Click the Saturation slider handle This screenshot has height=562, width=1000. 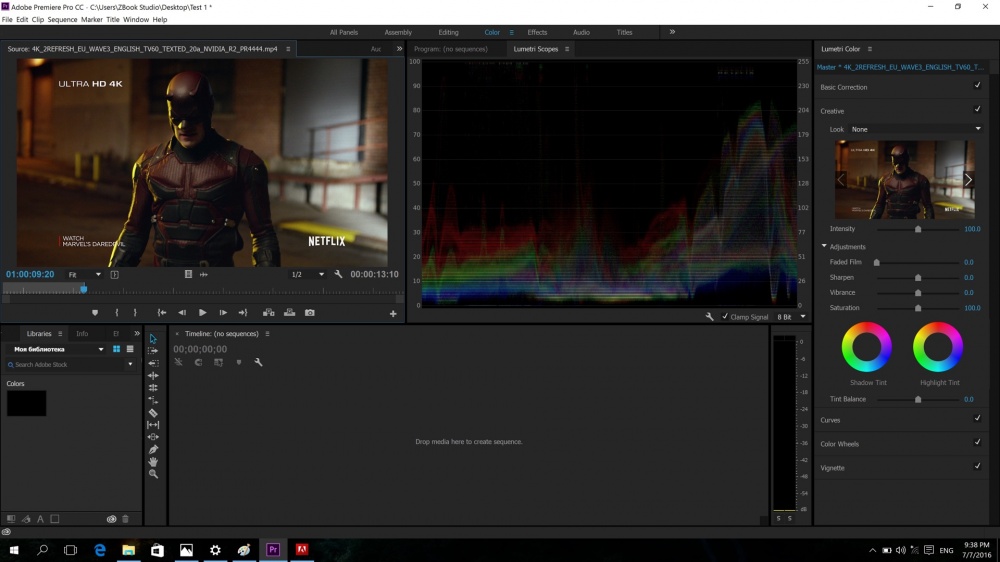click(918, 308)
